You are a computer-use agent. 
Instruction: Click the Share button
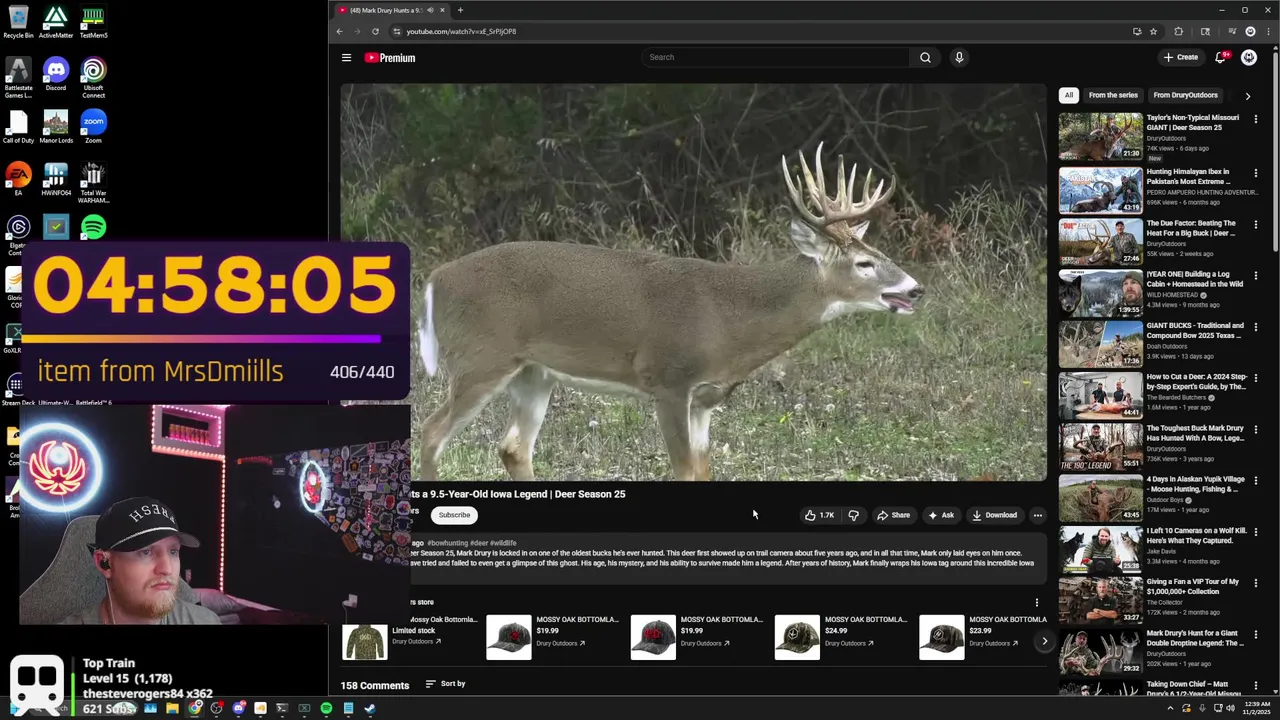[x=893, y=515]
